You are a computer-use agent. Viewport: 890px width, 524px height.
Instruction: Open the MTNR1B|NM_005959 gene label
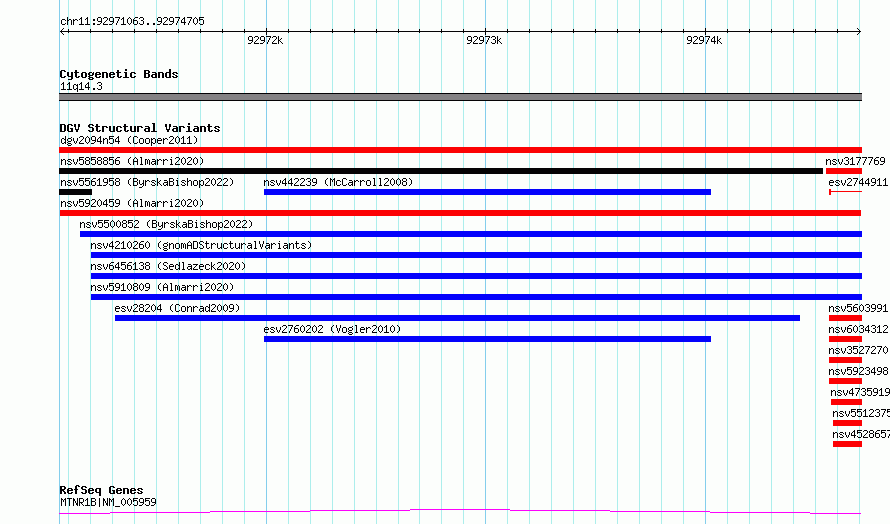coord(108,502)
